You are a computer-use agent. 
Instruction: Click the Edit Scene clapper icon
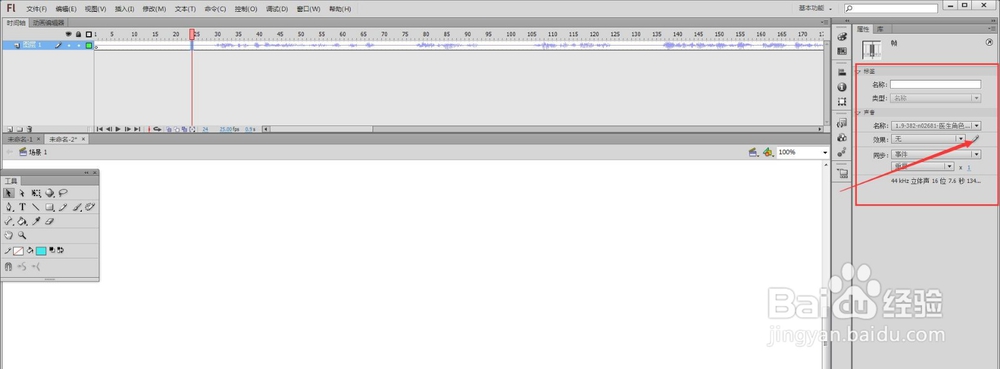click(753, 152)
